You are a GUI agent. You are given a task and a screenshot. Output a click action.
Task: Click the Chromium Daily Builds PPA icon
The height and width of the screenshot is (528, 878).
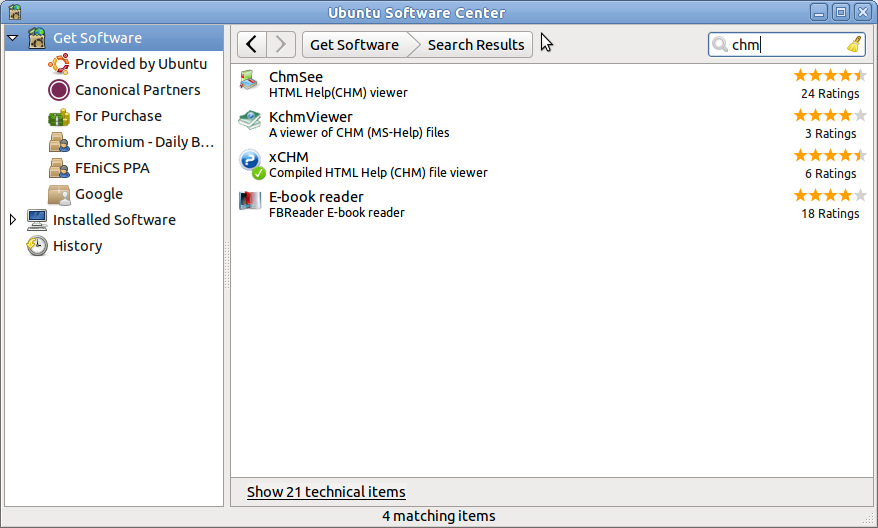tap(59, 142)
